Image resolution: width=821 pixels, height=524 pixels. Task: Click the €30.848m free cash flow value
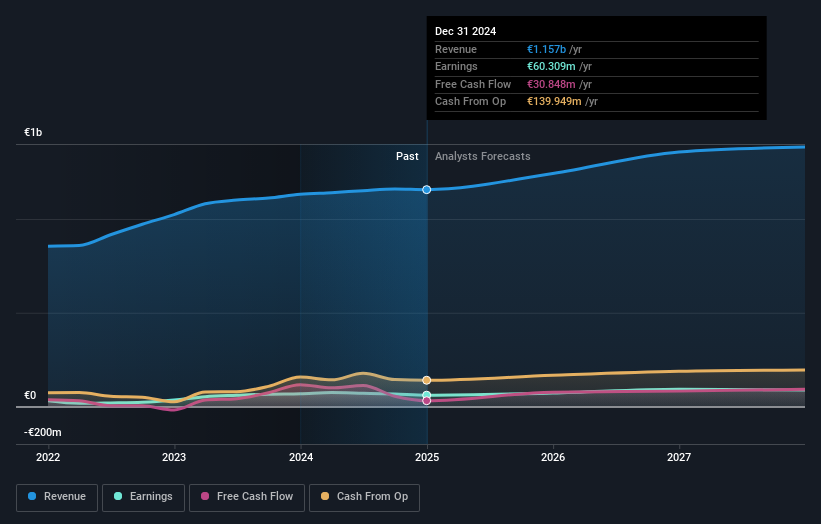coord(551,84)
